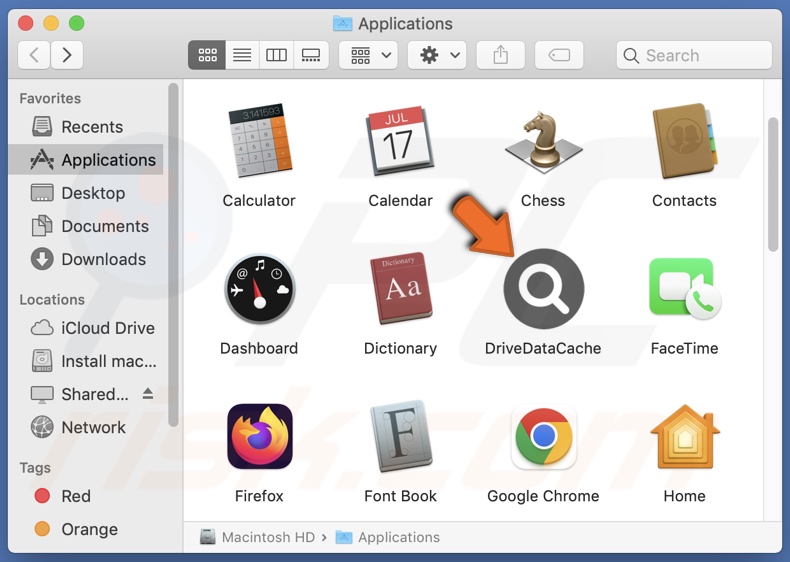The height and width of the screenshot is (562, 790).
Task: Click the DriveDataCache label text
Action: point(543,348)
